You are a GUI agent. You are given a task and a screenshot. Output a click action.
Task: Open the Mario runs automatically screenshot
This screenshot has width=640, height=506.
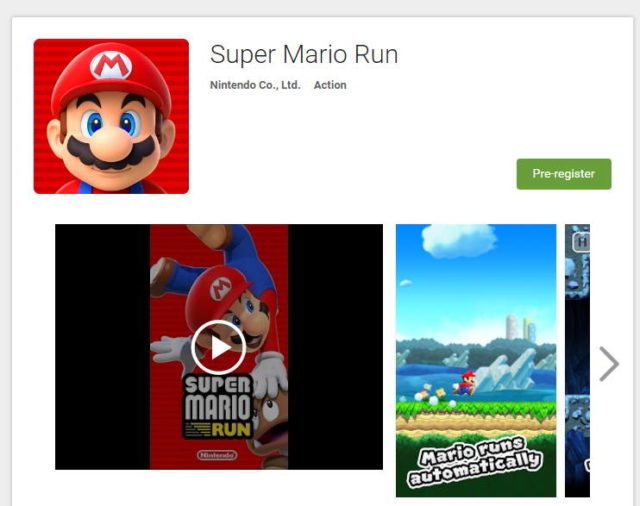[x=476, y=361]
